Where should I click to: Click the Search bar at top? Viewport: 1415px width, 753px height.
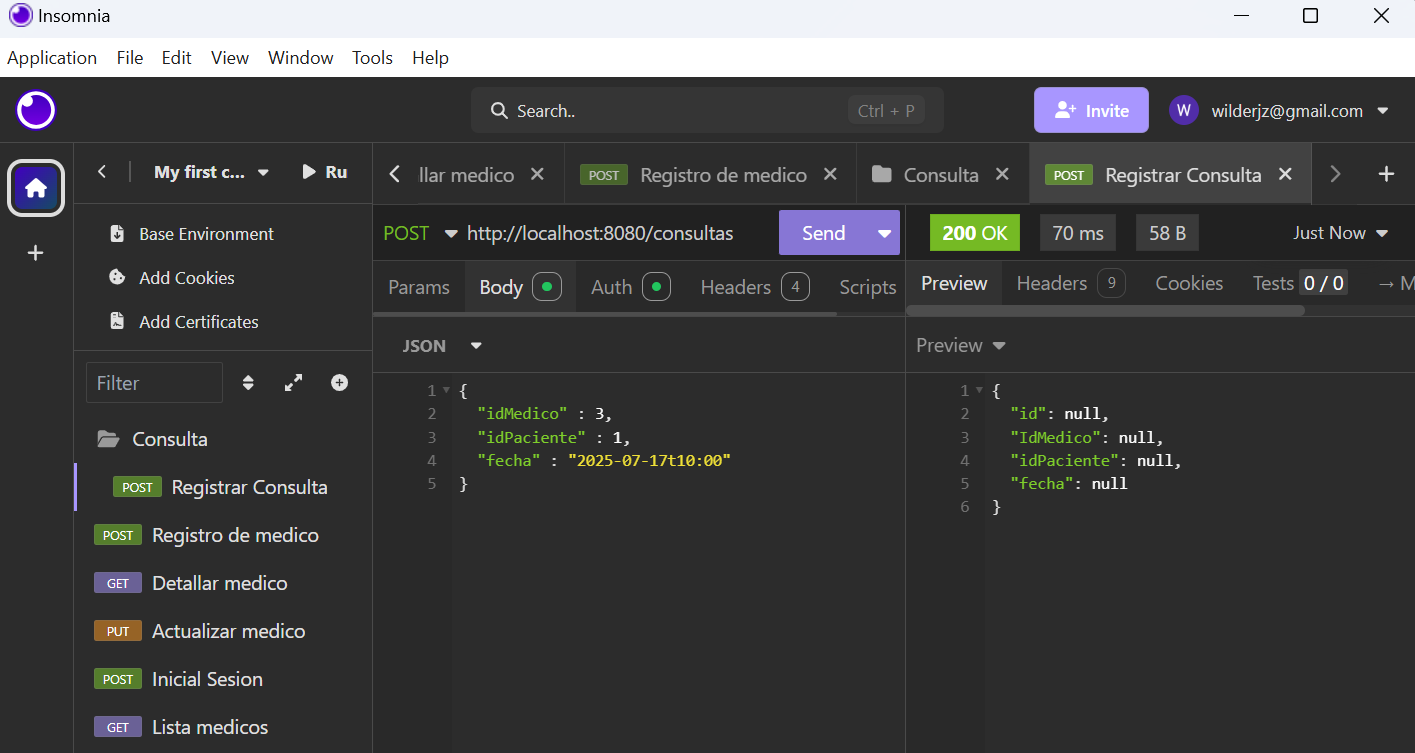(x=707, y=111)
